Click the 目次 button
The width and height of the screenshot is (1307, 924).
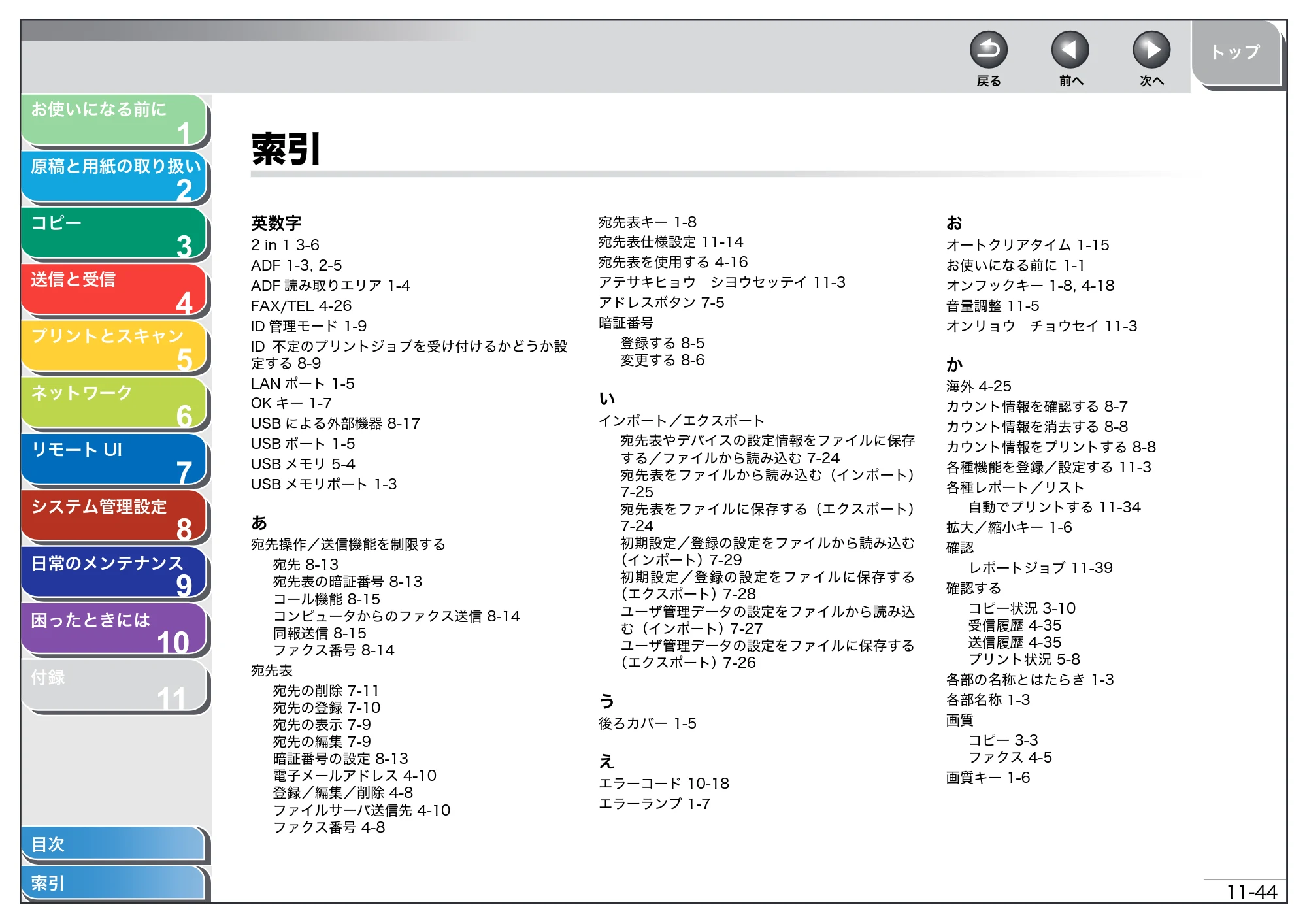click(114, 844)
